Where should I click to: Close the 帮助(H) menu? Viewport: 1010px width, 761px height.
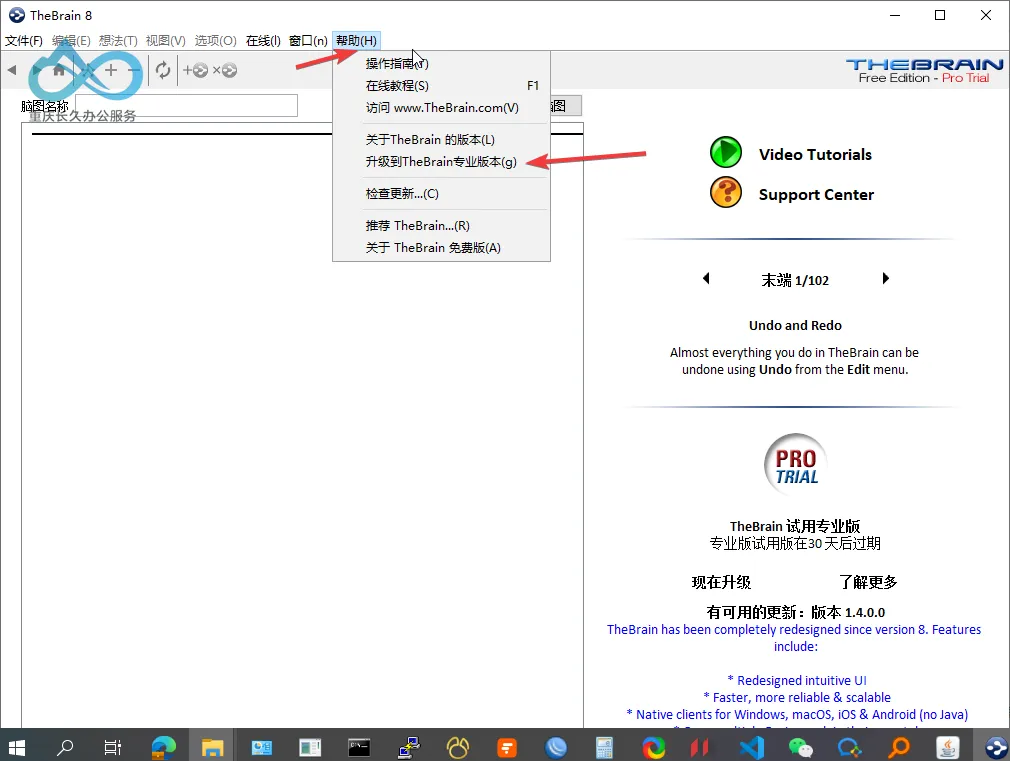click(356, 41)
